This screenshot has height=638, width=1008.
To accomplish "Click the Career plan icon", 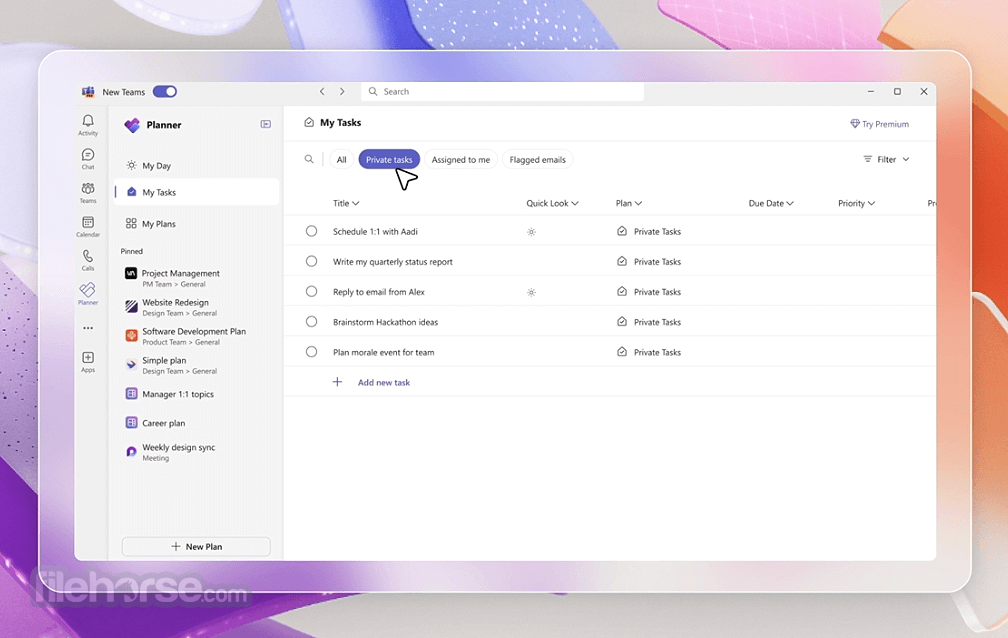I will click(x=131, y=423).
